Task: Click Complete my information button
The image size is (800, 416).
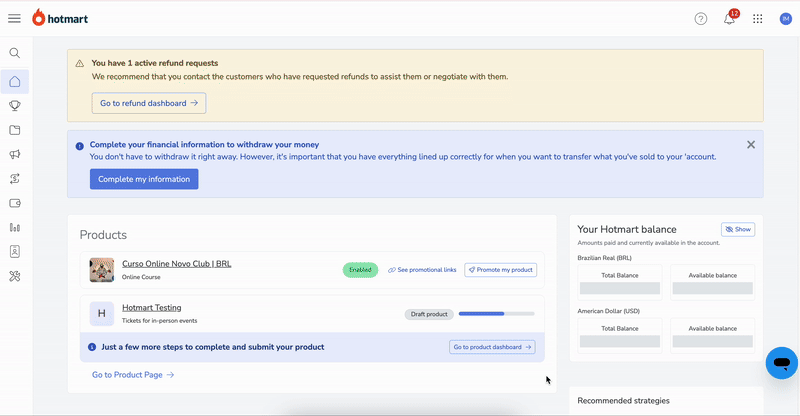Action: pos(144,179)
